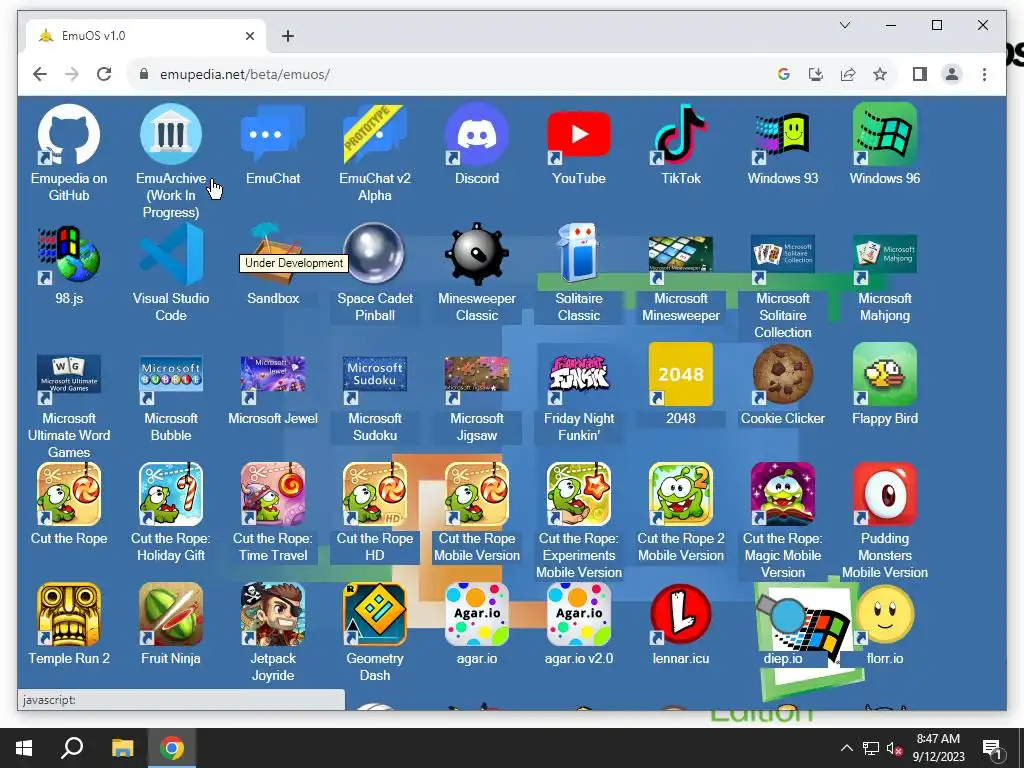Select the EmuOS v1.0 browser tab
Image resolution: width=1024 pixels, height=768 pixels.
(x=146, y=36)
